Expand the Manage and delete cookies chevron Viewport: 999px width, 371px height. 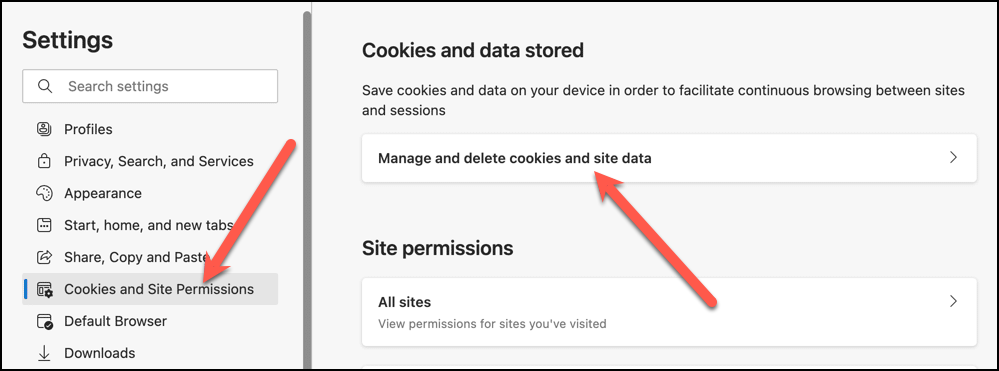(x=953, y=157)
